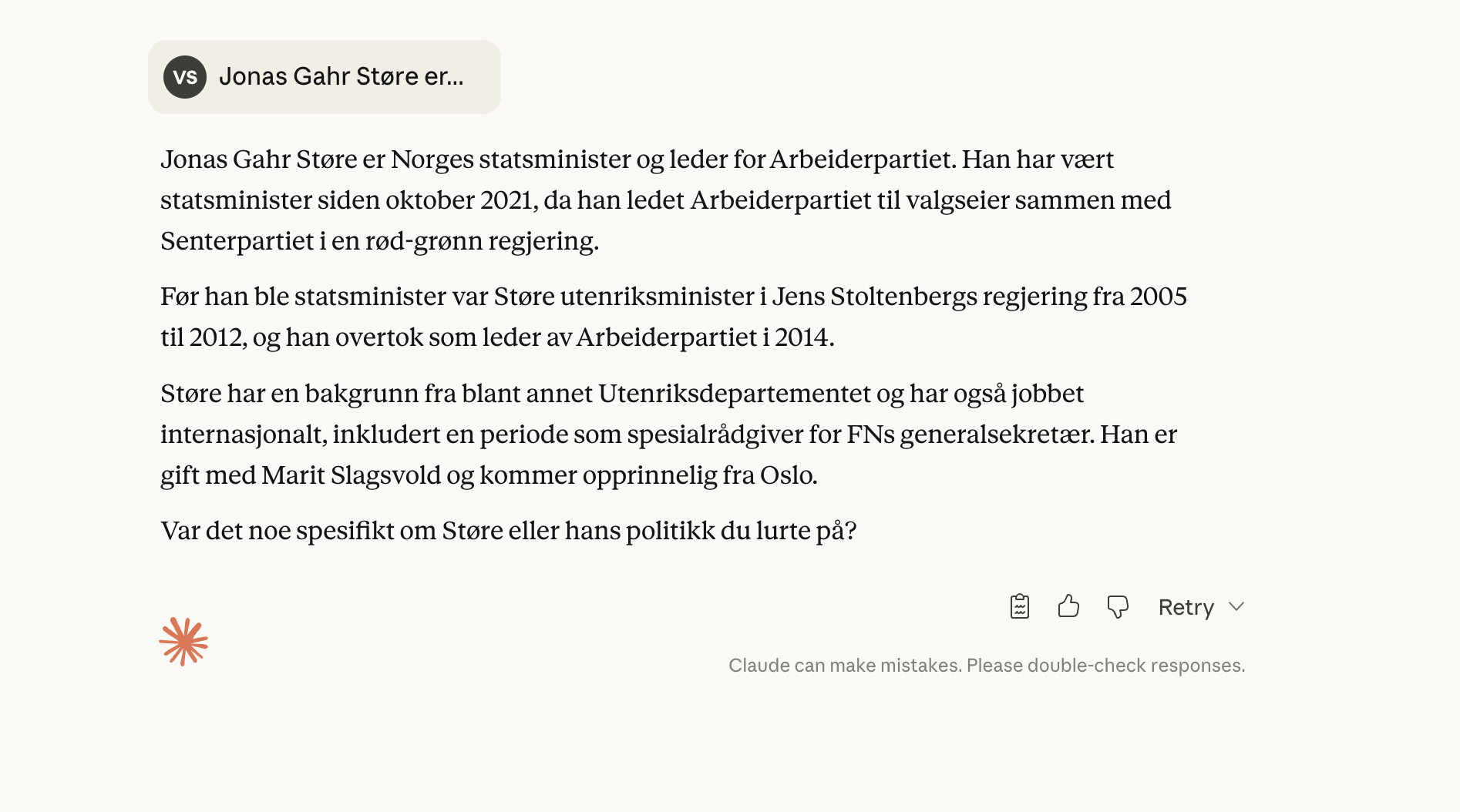Copy Claude's response with the clipboard icon
The image size is (1460, 812).
[x=1019, y=607]
